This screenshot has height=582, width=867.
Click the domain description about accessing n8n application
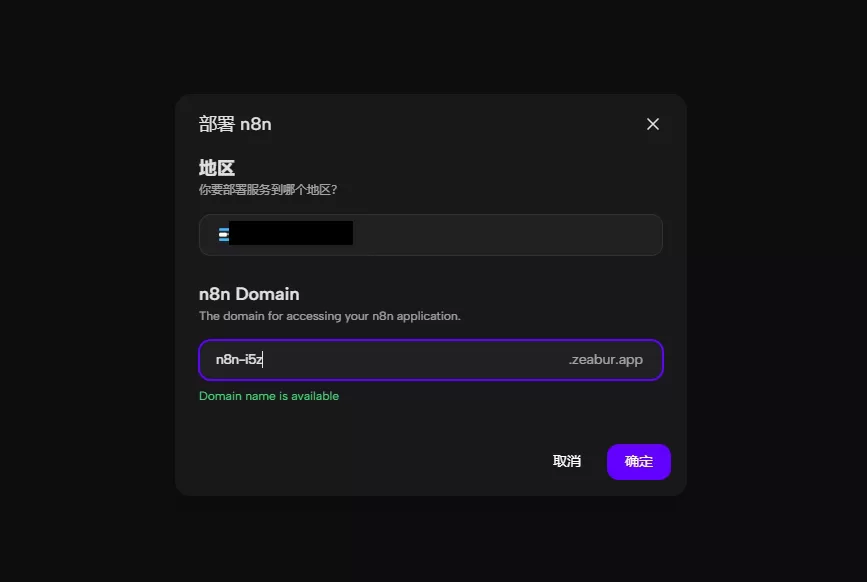tap(330, 316)
